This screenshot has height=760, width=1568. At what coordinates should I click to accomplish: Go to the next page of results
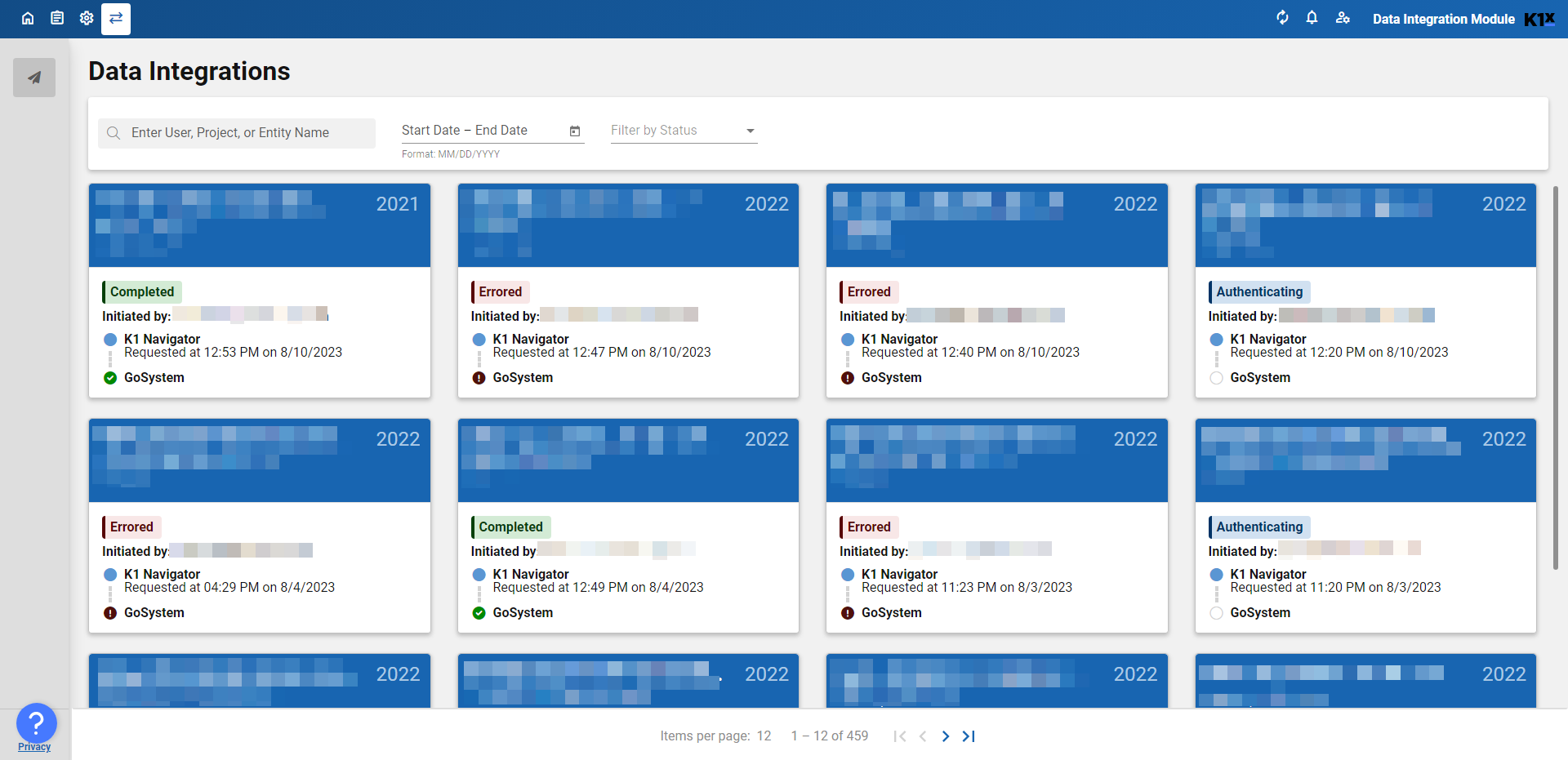click(x=945, y=736)
